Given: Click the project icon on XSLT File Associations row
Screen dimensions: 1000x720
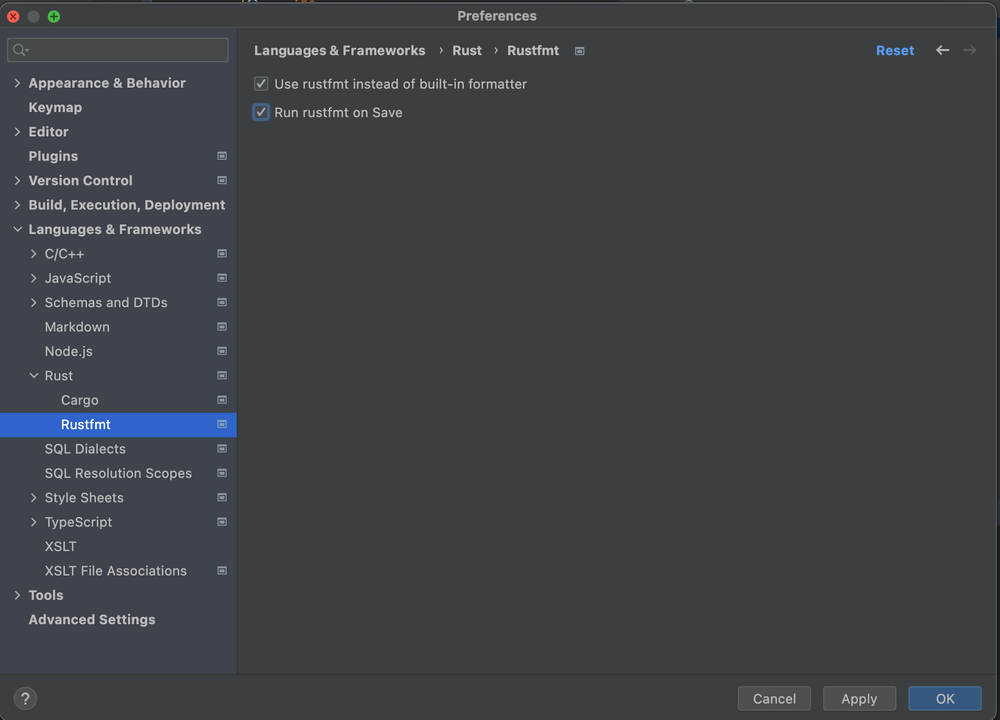Looking at the screenshot, I should tap(222, 571).
